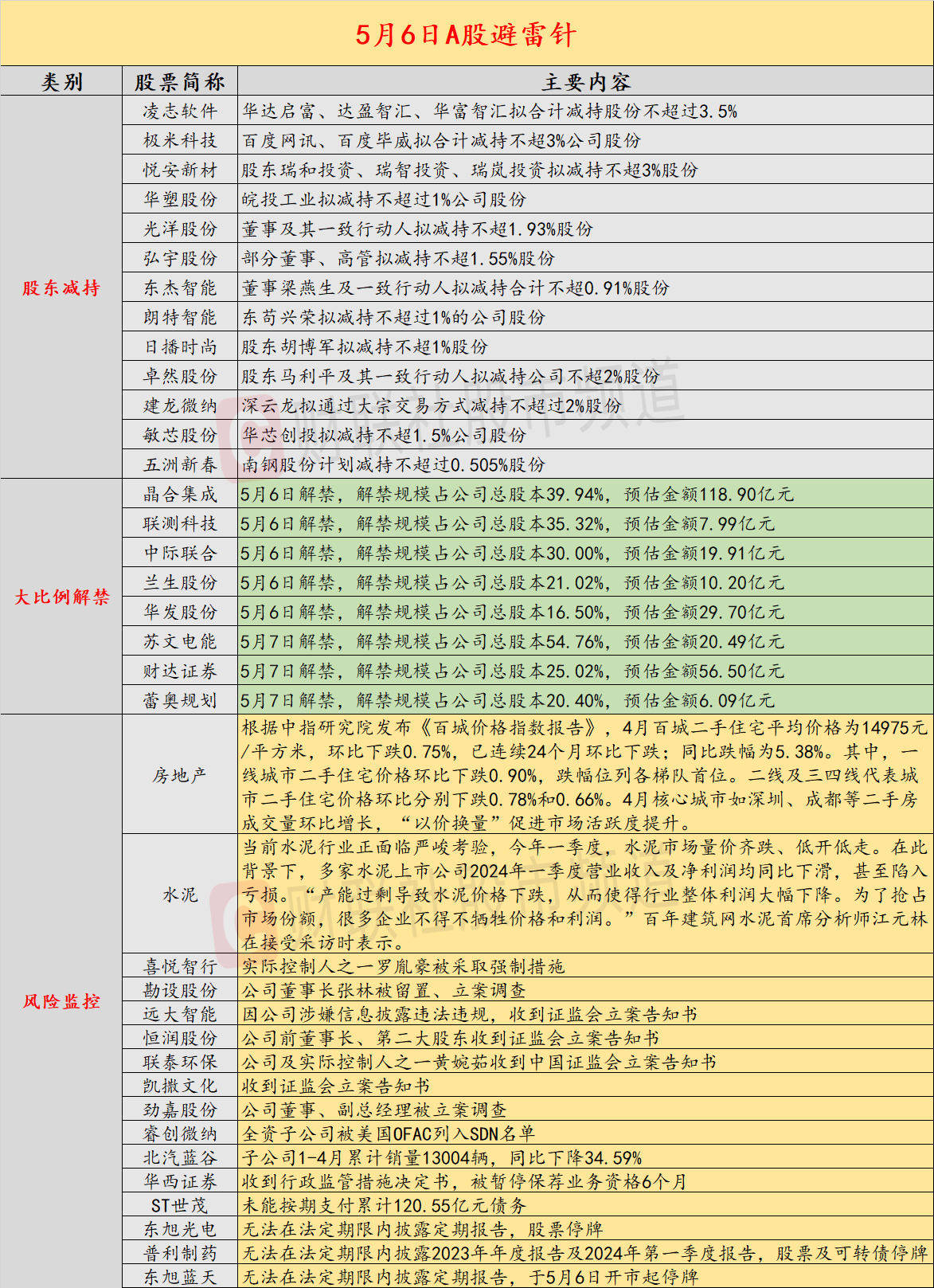
Task: Select stock name 日播时尚
Action: coord(180,347)
